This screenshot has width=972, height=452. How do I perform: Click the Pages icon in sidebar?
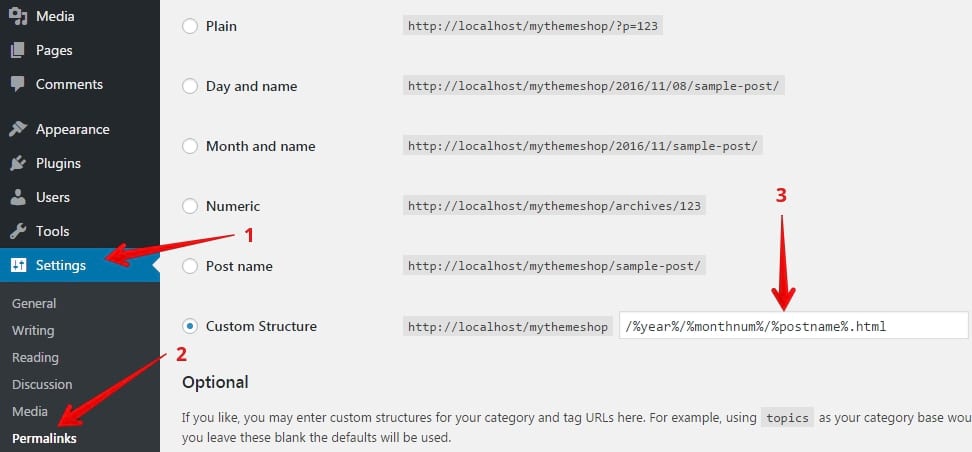(x=18, y=50)
